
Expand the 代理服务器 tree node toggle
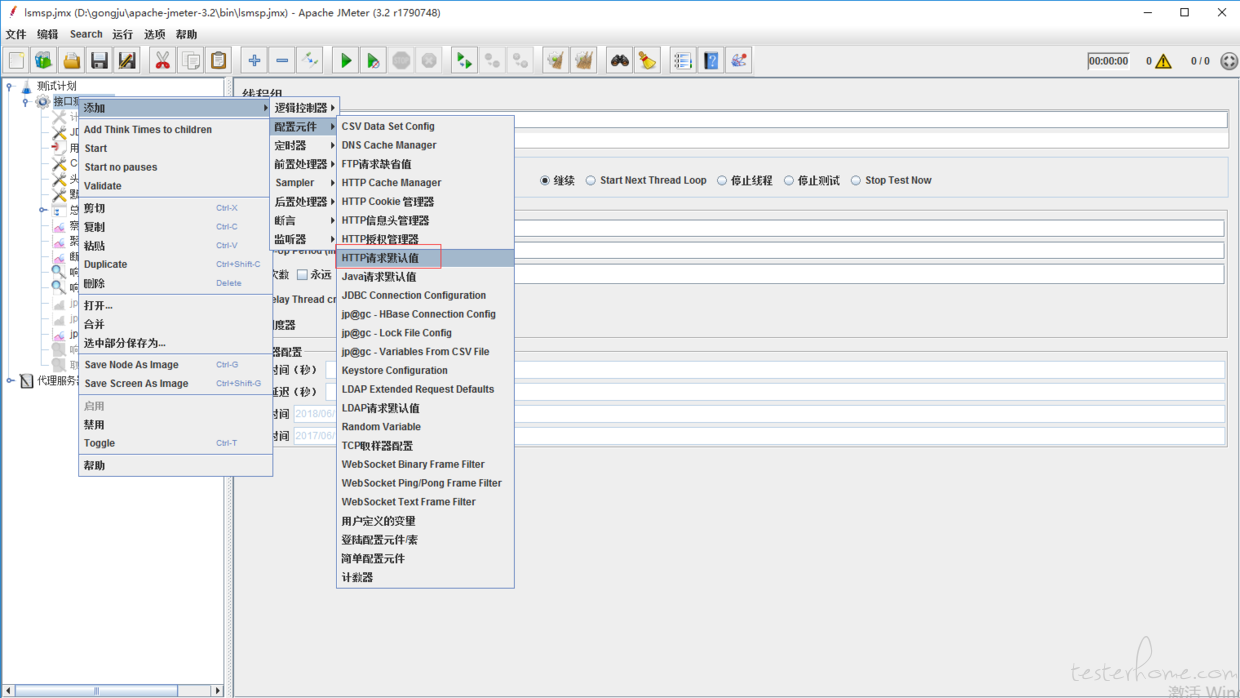(10, 381)
